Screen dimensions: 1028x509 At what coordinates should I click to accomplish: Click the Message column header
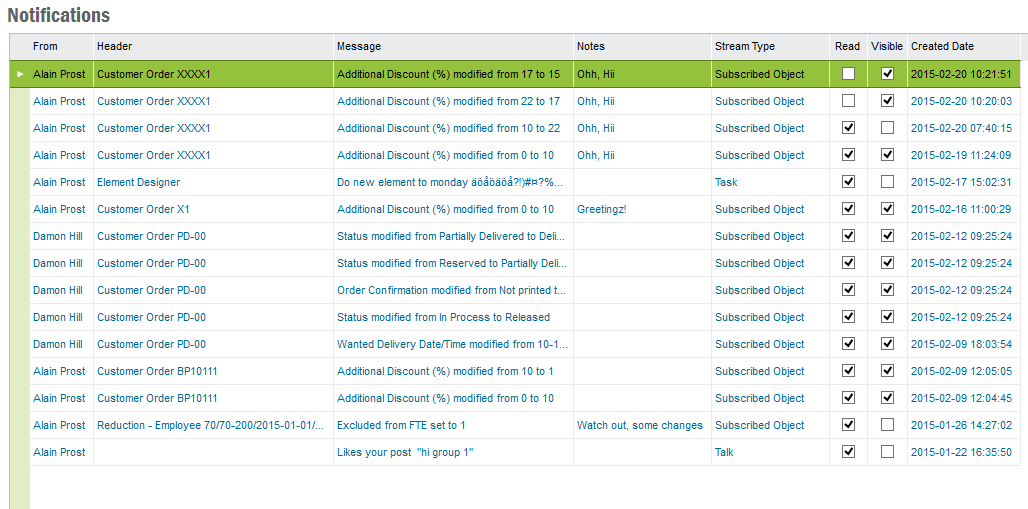tap(358, 46)
